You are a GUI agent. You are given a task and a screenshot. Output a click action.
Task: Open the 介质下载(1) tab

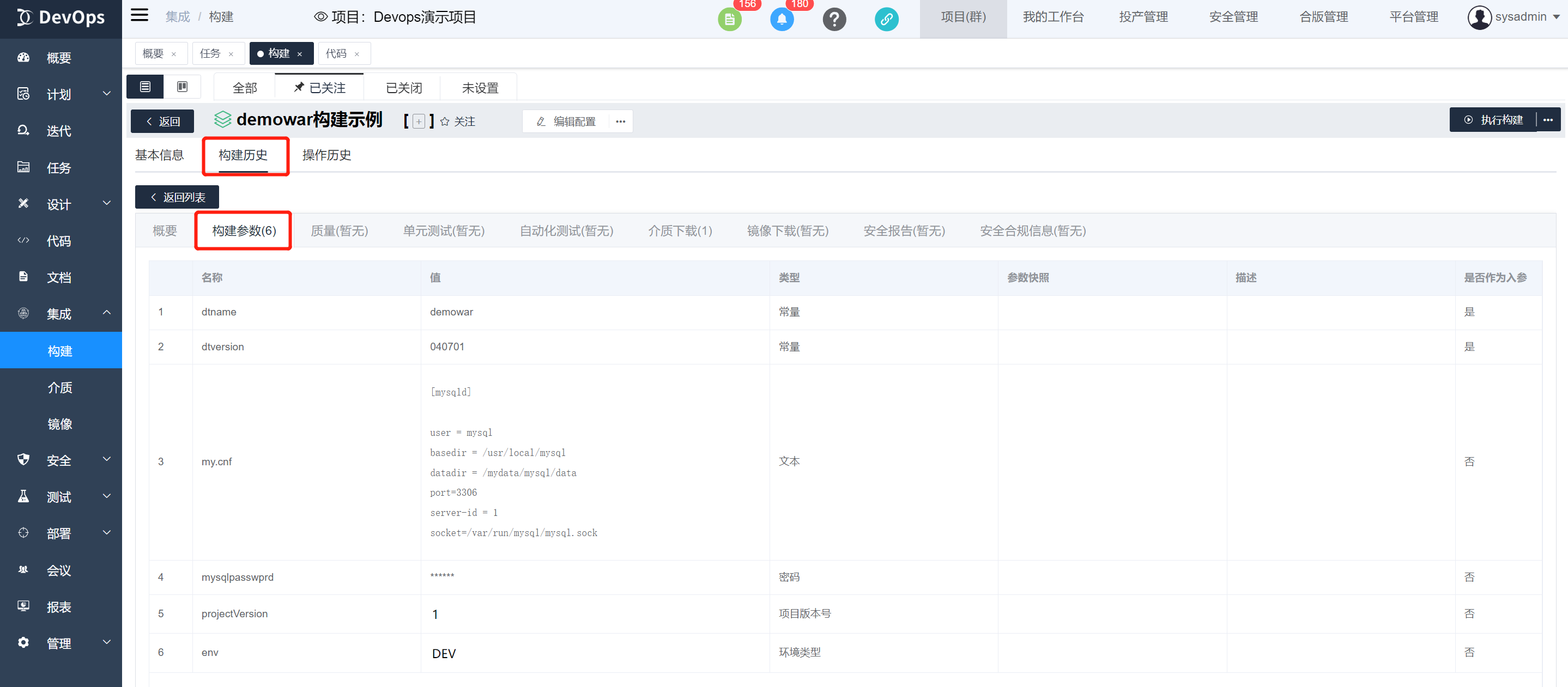tap(679, 230)
